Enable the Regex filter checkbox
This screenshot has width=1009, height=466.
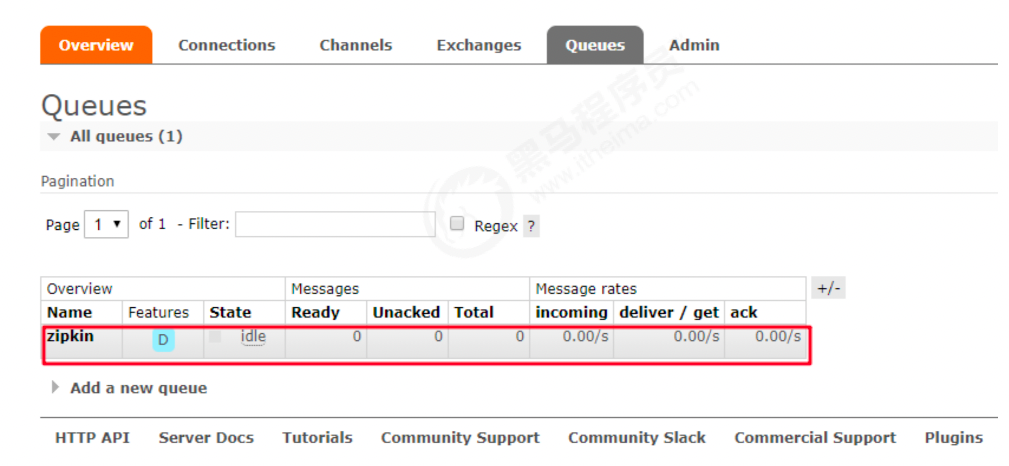coord(457,224)
